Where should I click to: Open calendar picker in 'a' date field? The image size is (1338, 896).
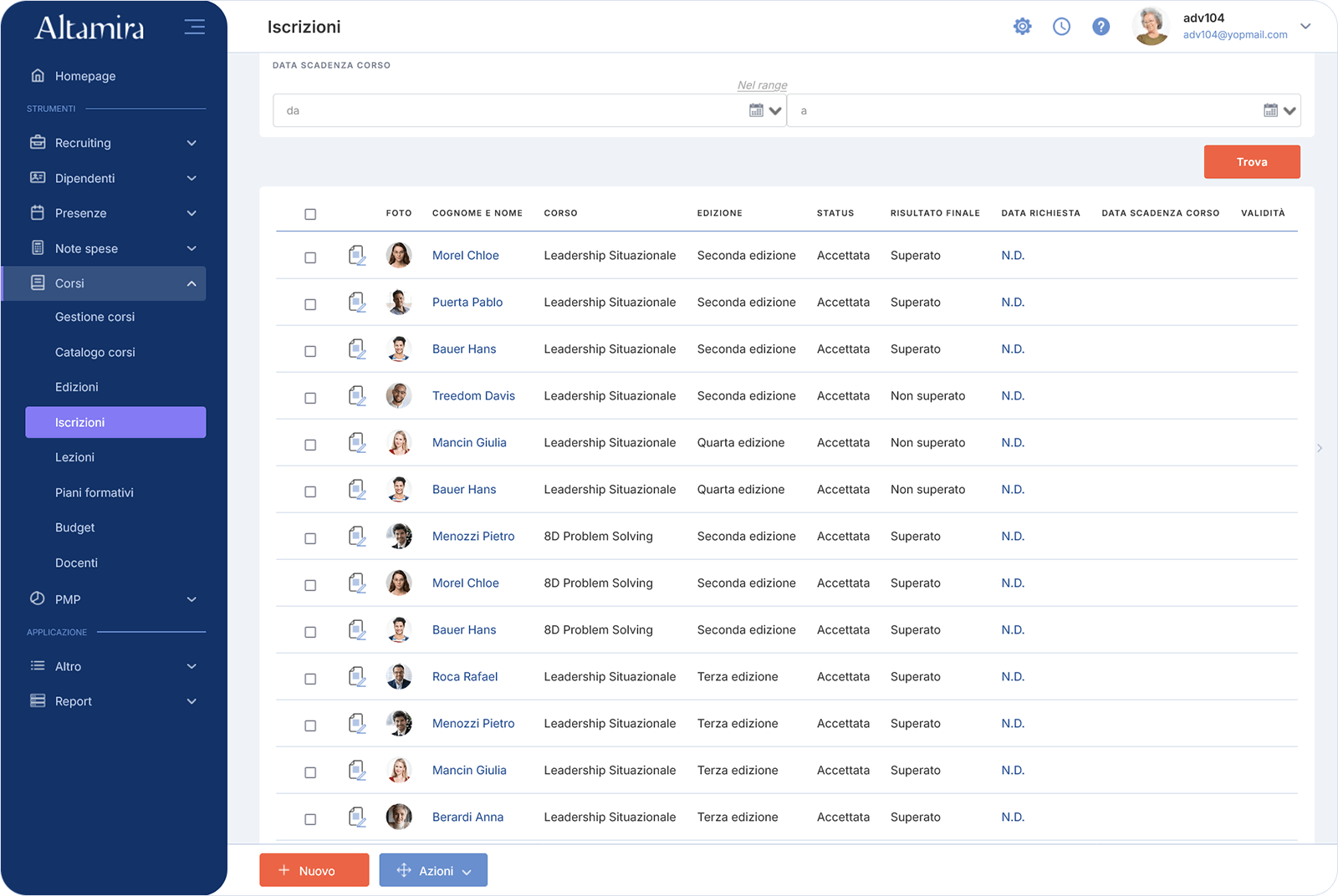pos(1270,110)
